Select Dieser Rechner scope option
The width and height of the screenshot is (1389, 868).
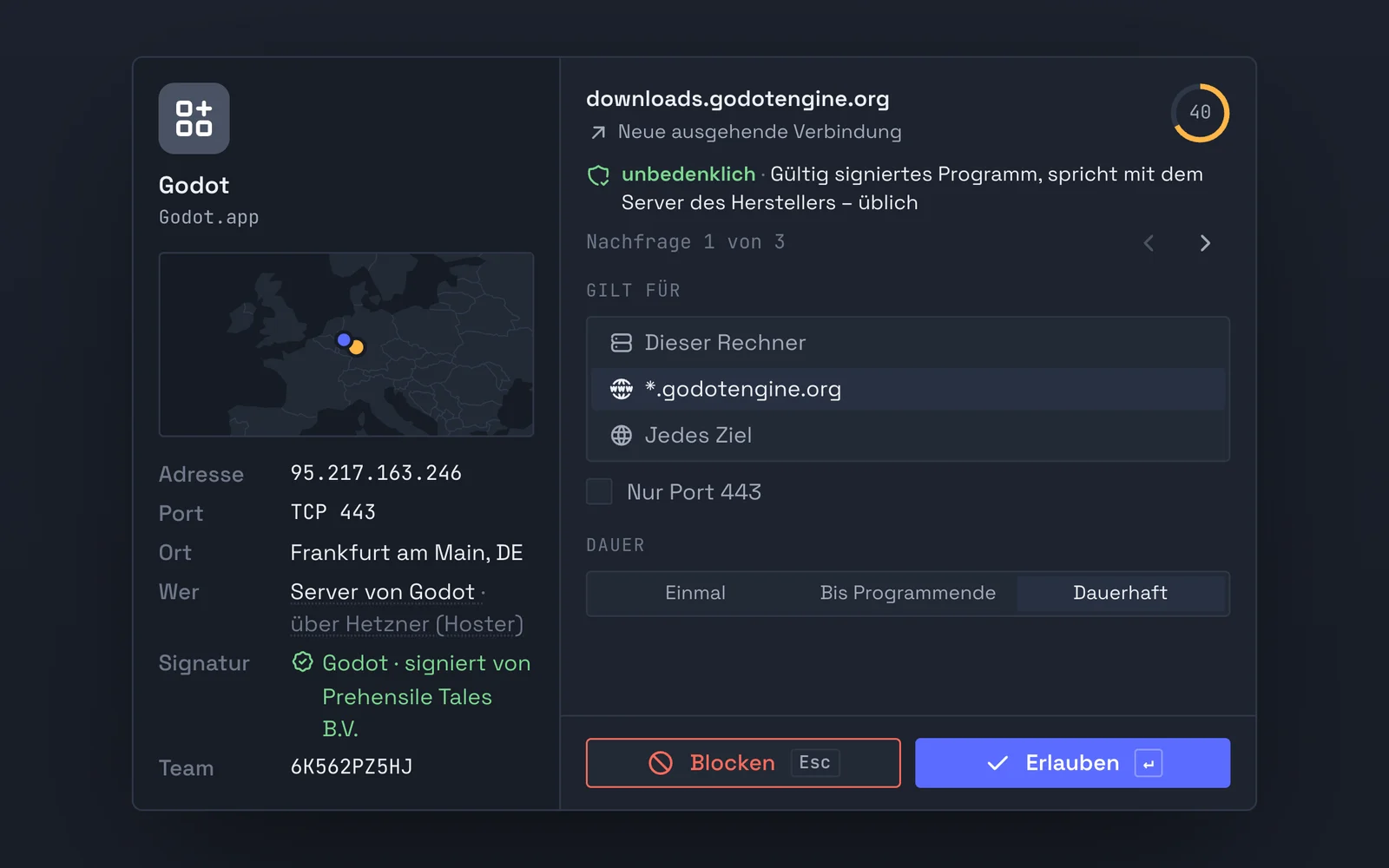tap(908, 343)
